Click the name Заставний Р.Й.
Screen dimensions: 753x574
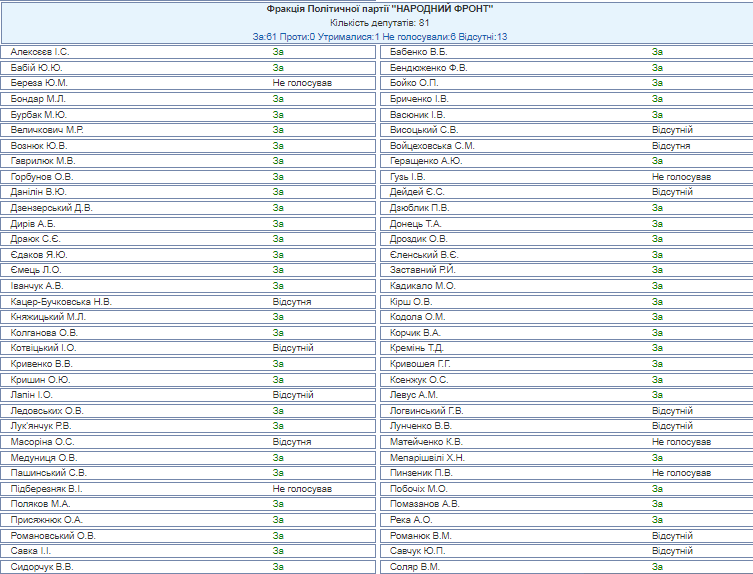(x=424, y=270)
